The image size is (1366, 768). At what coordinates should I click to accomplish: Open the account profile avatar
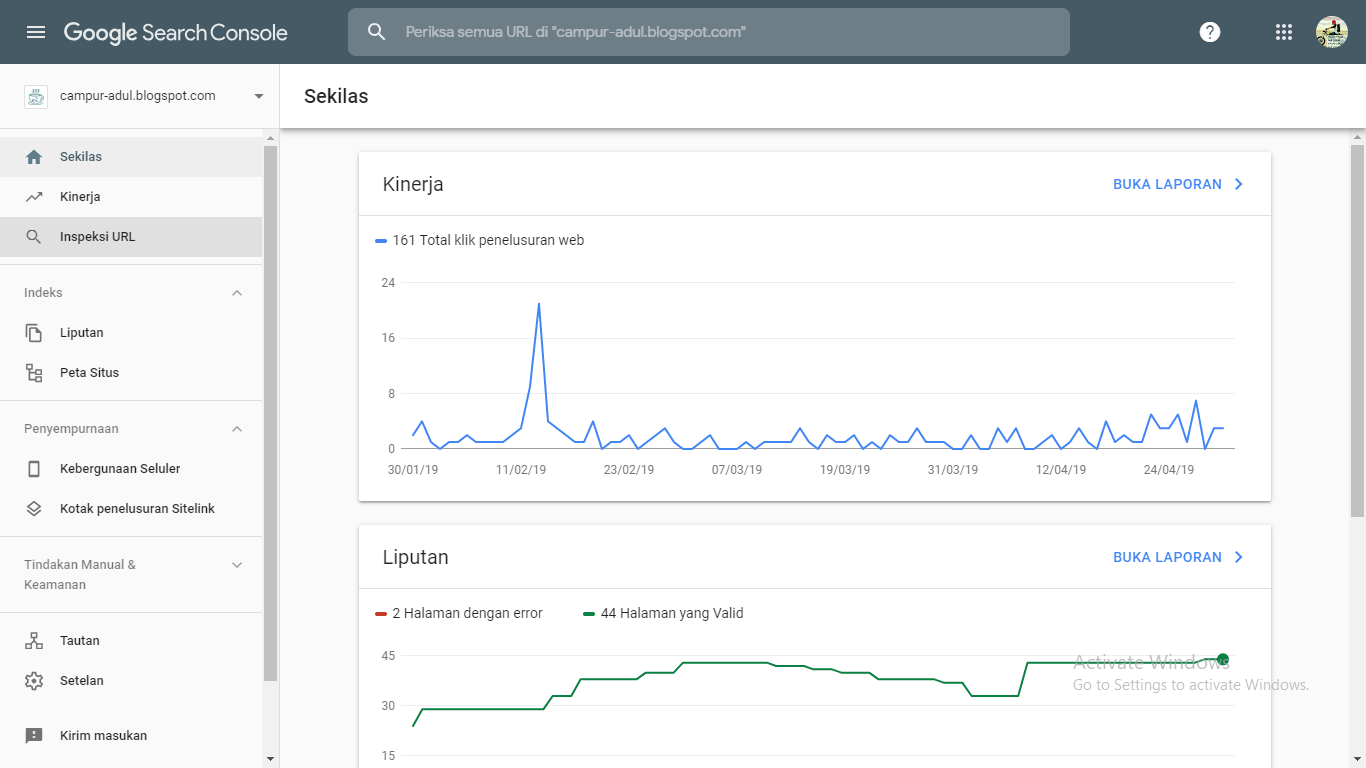pos(1332,32)
